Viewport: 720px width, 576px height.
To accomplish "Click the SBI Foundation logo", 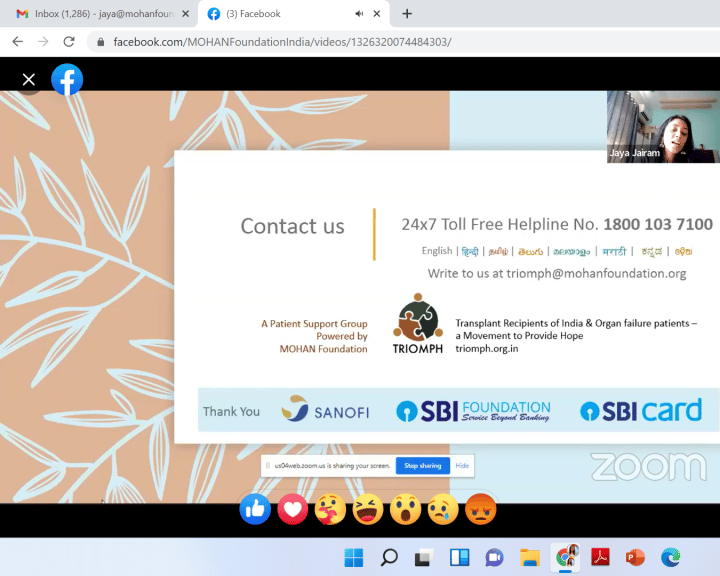I will [x=473, y=410].
